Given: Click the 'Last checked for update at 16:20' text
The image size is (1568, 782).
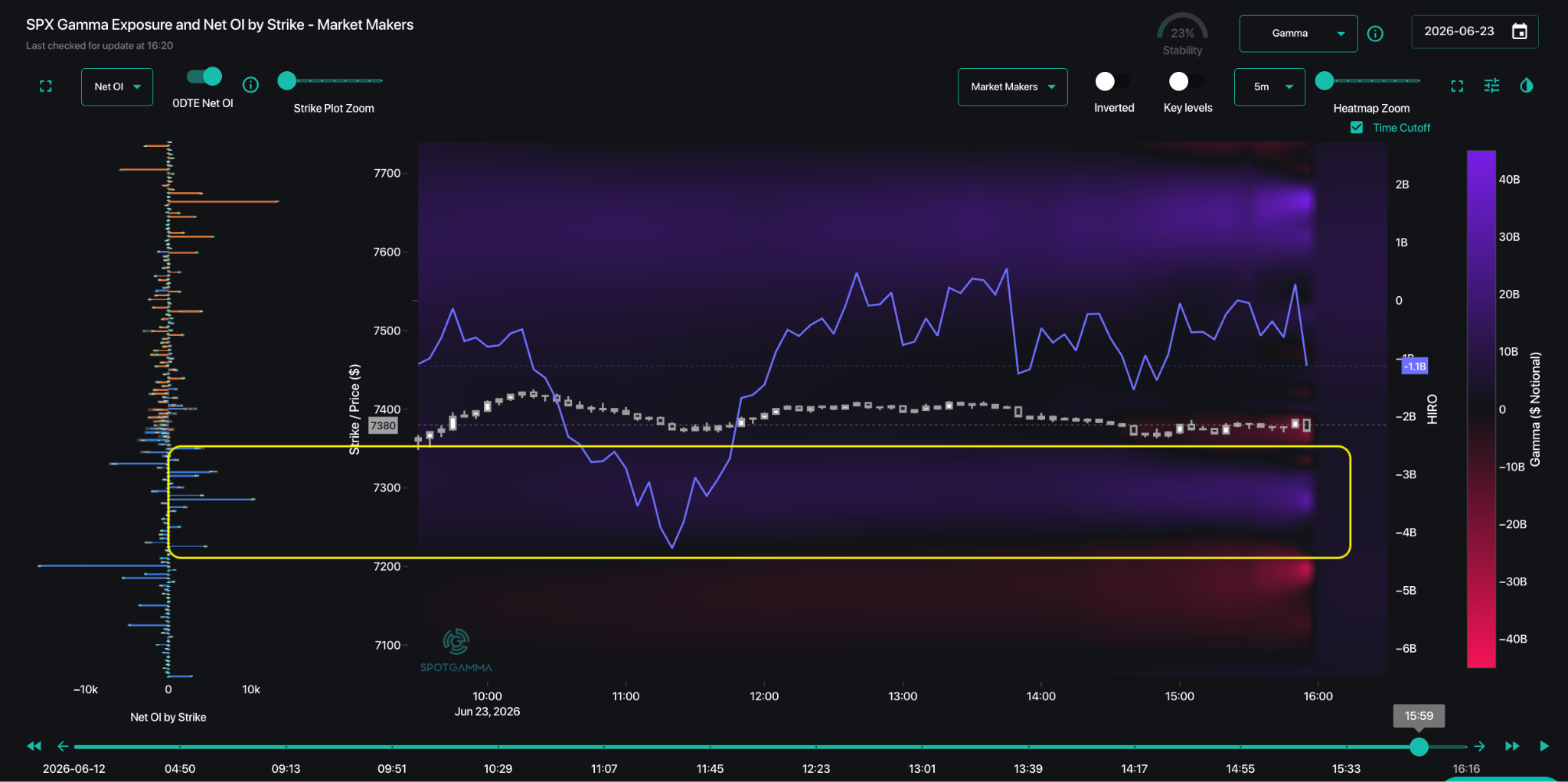Looking at the screenshot, I should 100,46.
